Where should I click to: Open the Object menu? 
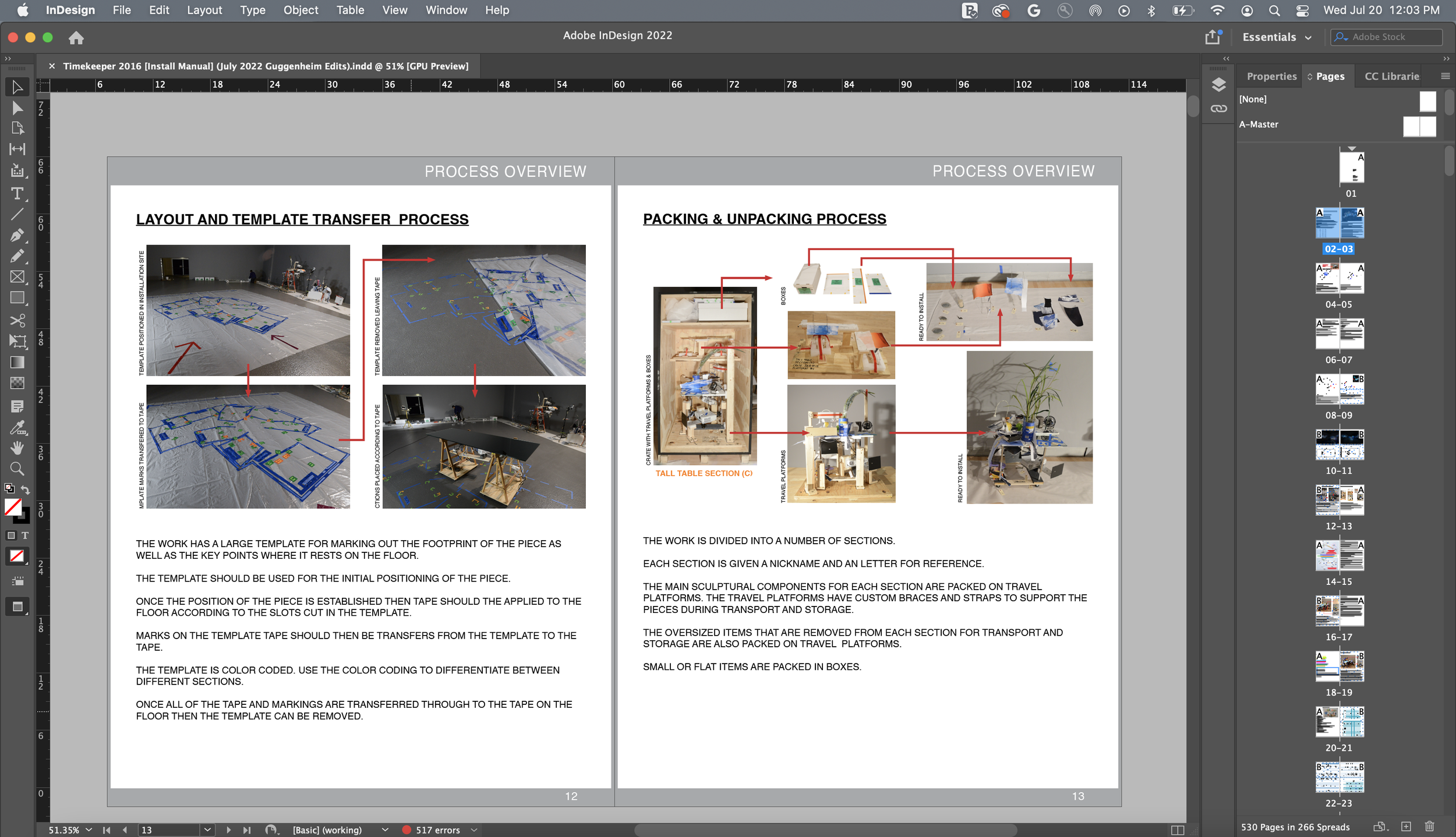[x=301, y=10]
